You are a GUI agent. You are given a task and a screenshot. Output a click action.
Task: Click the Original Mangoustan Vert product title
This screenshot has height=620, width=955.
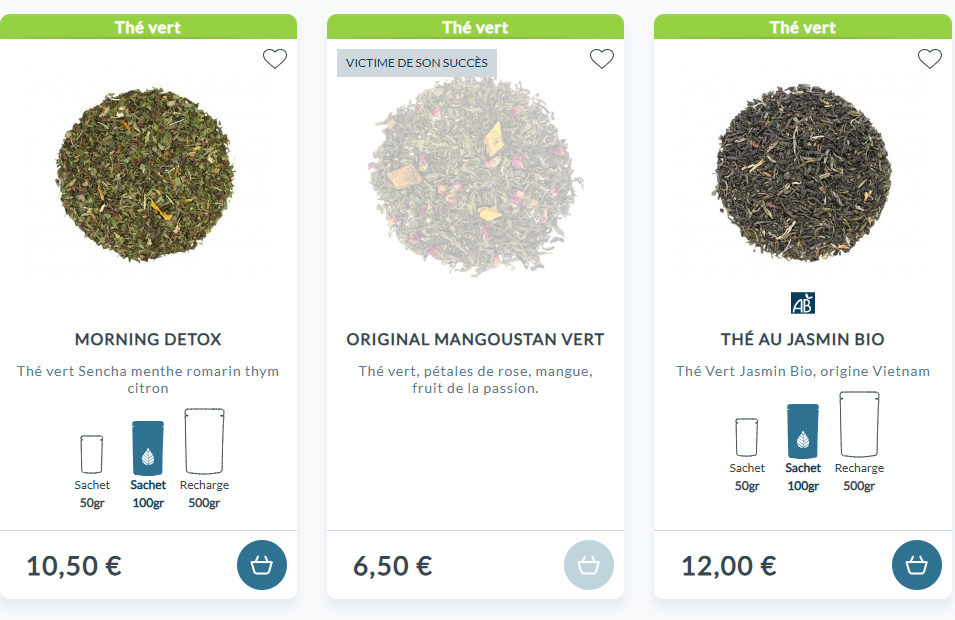[474, 339]
